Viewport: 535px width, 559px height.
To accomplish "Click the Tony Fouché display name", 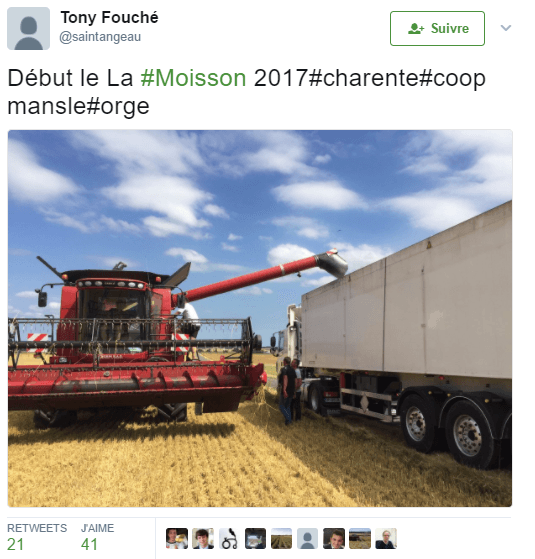I will click(x=109, y=17).
